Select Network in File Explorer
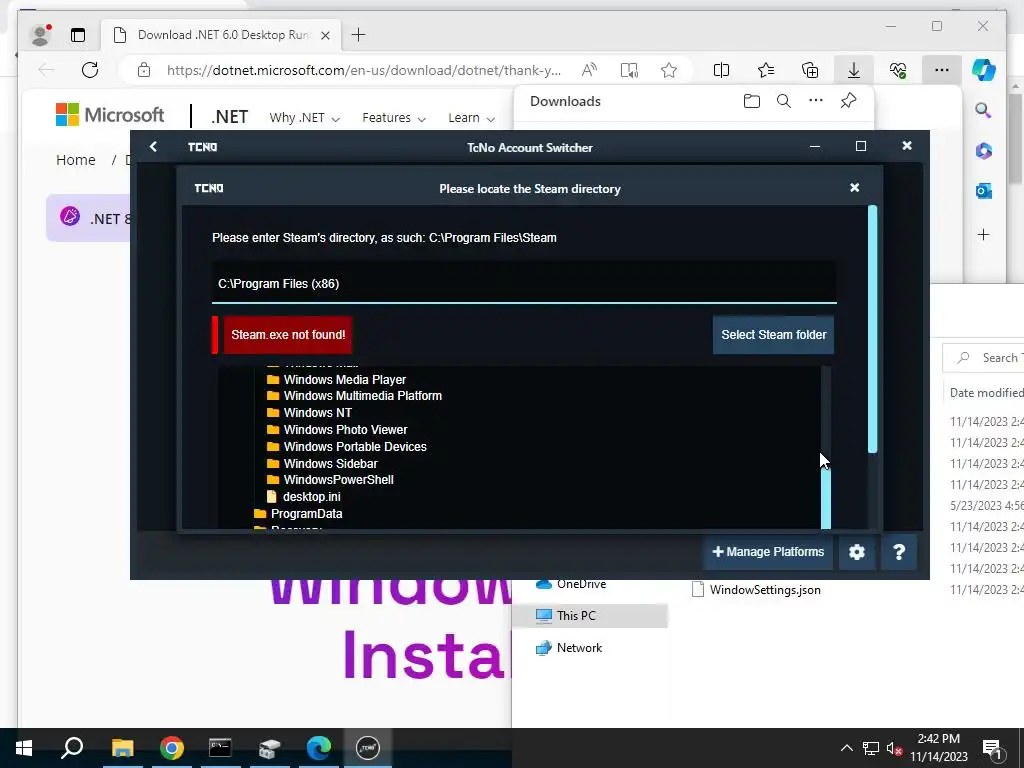 569,648
